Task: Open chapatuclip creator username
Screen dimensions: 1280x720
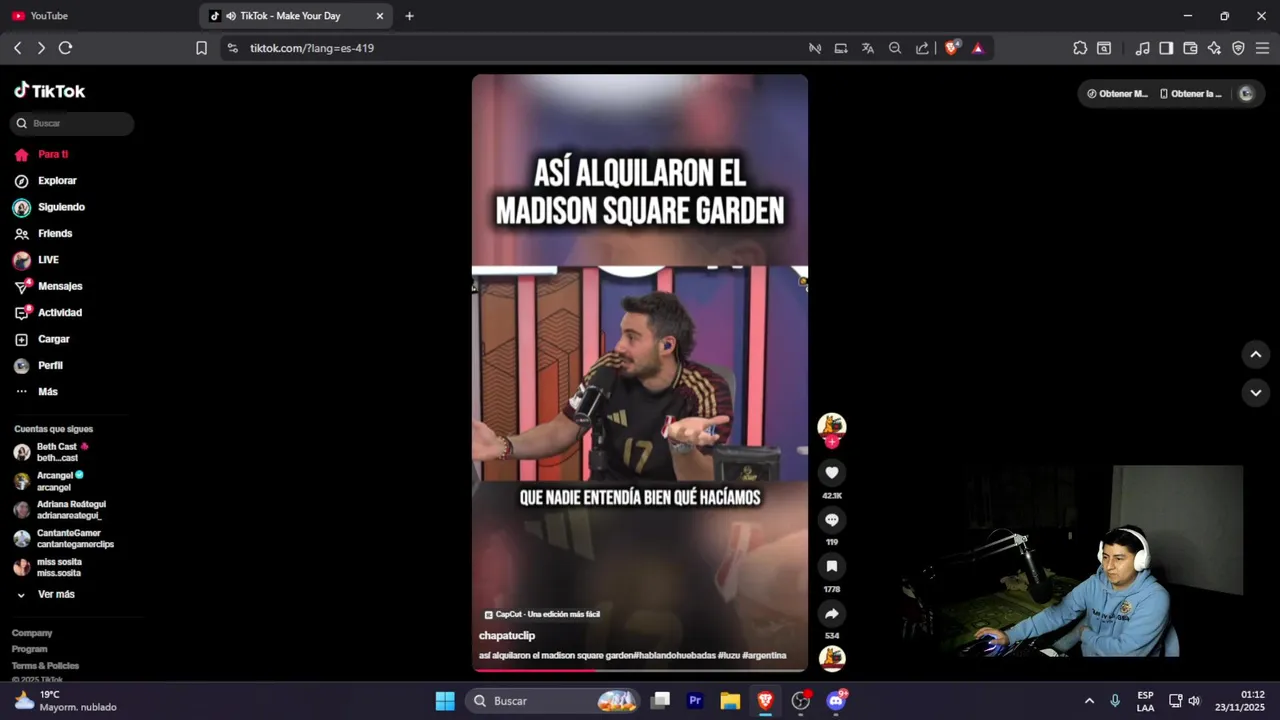Action: click(507, 636)
